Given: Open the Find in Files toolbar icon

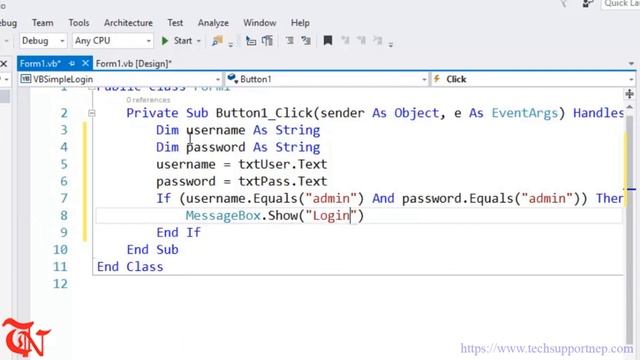Looking at the screenshot, I should click(x=218, y=40).
